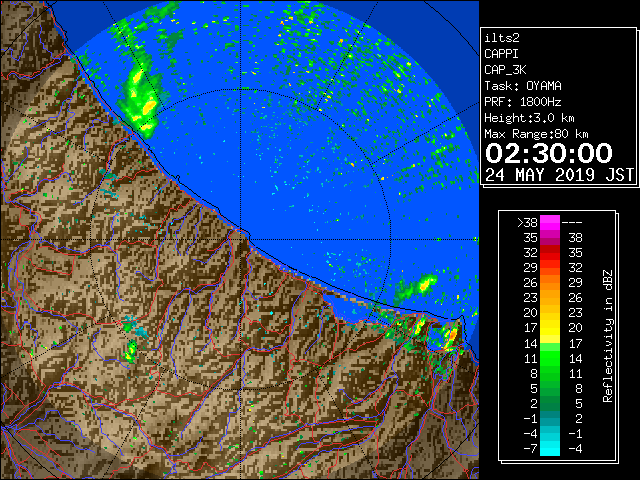Viewport: 640px width, 480px height.
Task: Click the large '02:30:00' timestamp
Action: 549,153
